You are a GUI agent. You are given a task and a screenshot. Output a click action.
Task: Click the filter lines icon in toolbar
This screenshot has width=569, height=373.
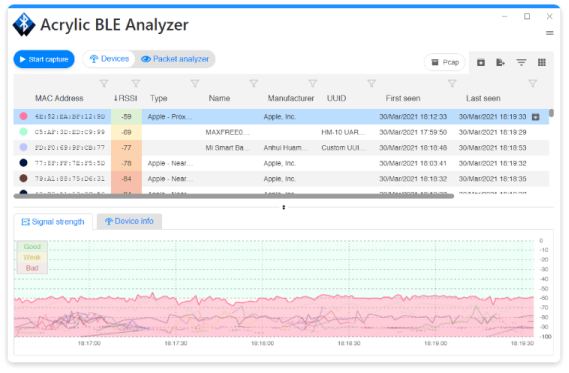(521, 62)
